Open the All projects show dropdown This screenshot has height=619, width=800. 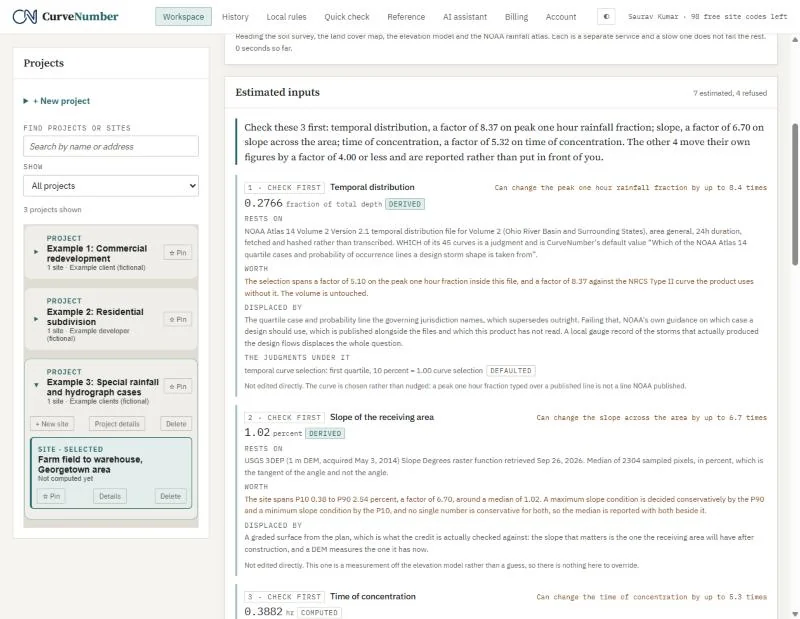[x=111, y=186]
